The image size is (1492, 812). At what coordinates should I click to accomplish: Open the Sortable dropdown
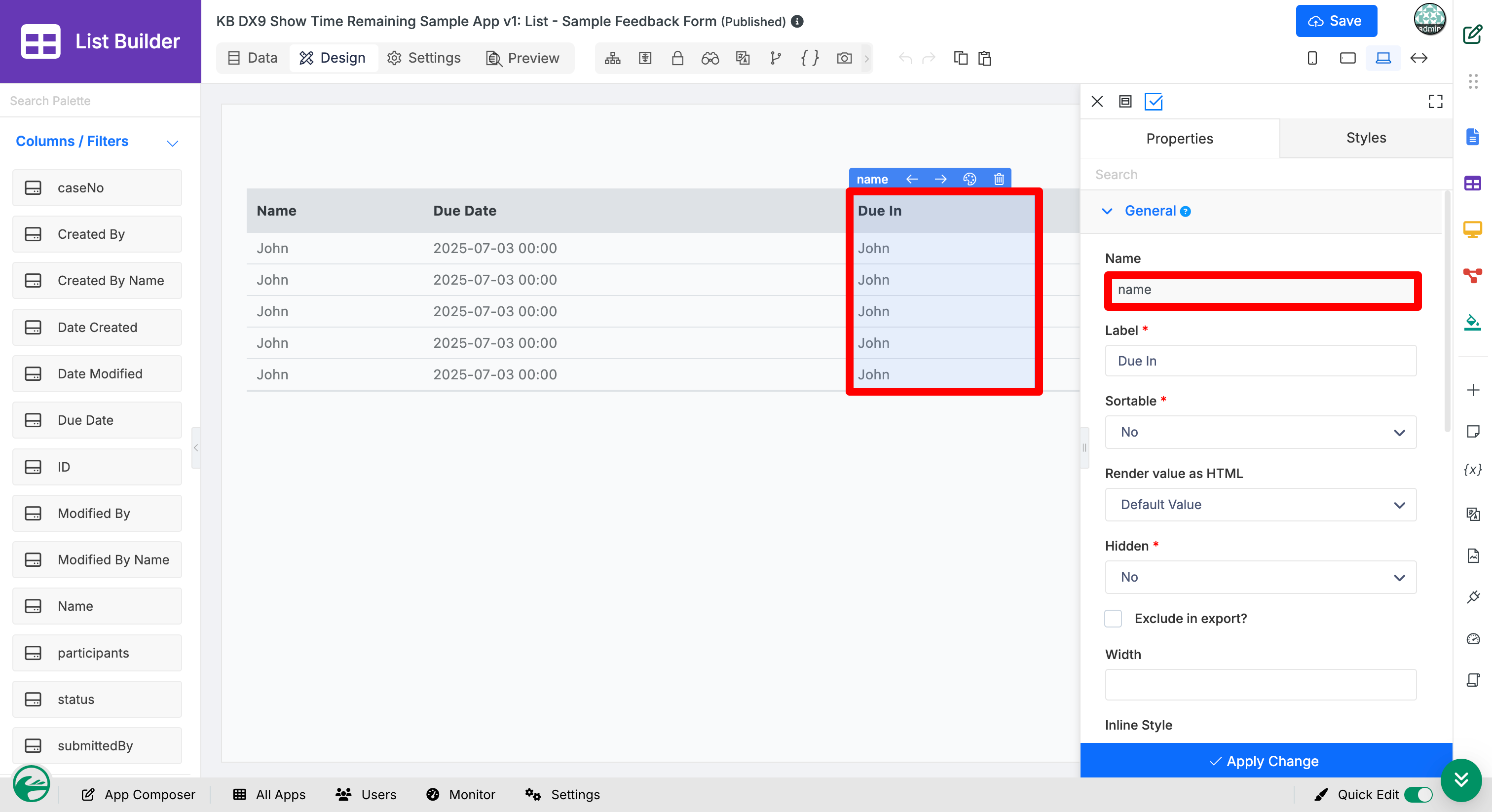(1260, 432)
